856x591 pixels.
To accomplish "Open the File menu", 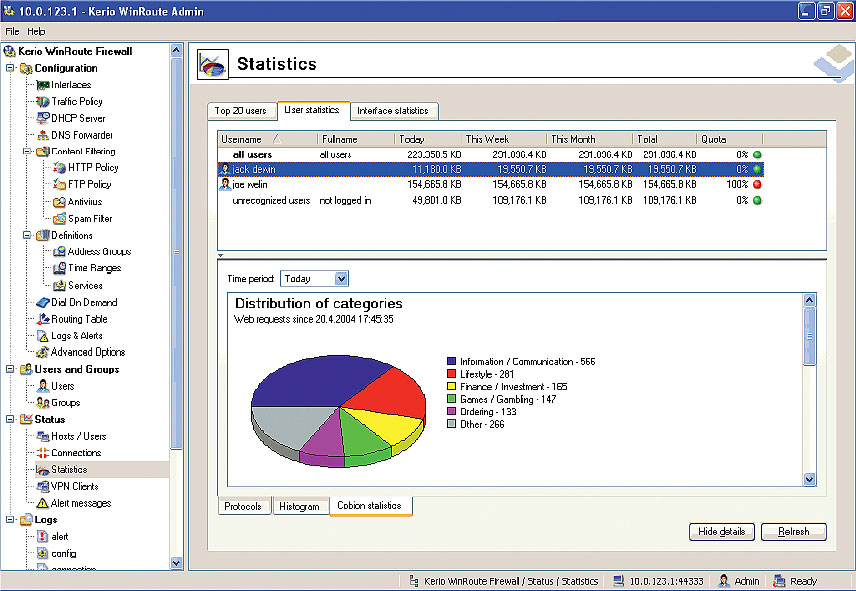I will coord(12,32).
